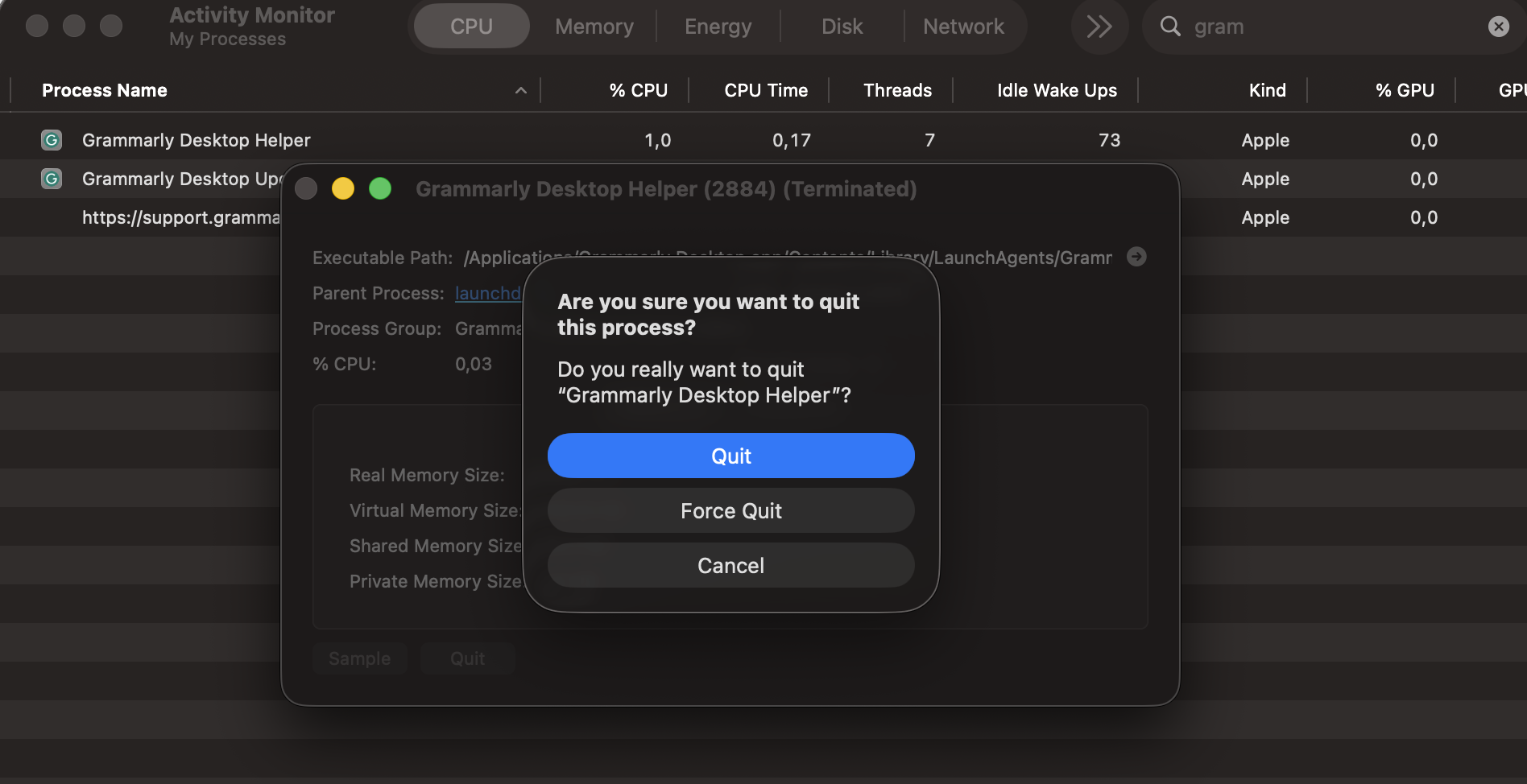Click the 0,17 CPU Time value
The height and width of the screenshot is (784, 1527).
pyautogui.click(x=792, y=140)
